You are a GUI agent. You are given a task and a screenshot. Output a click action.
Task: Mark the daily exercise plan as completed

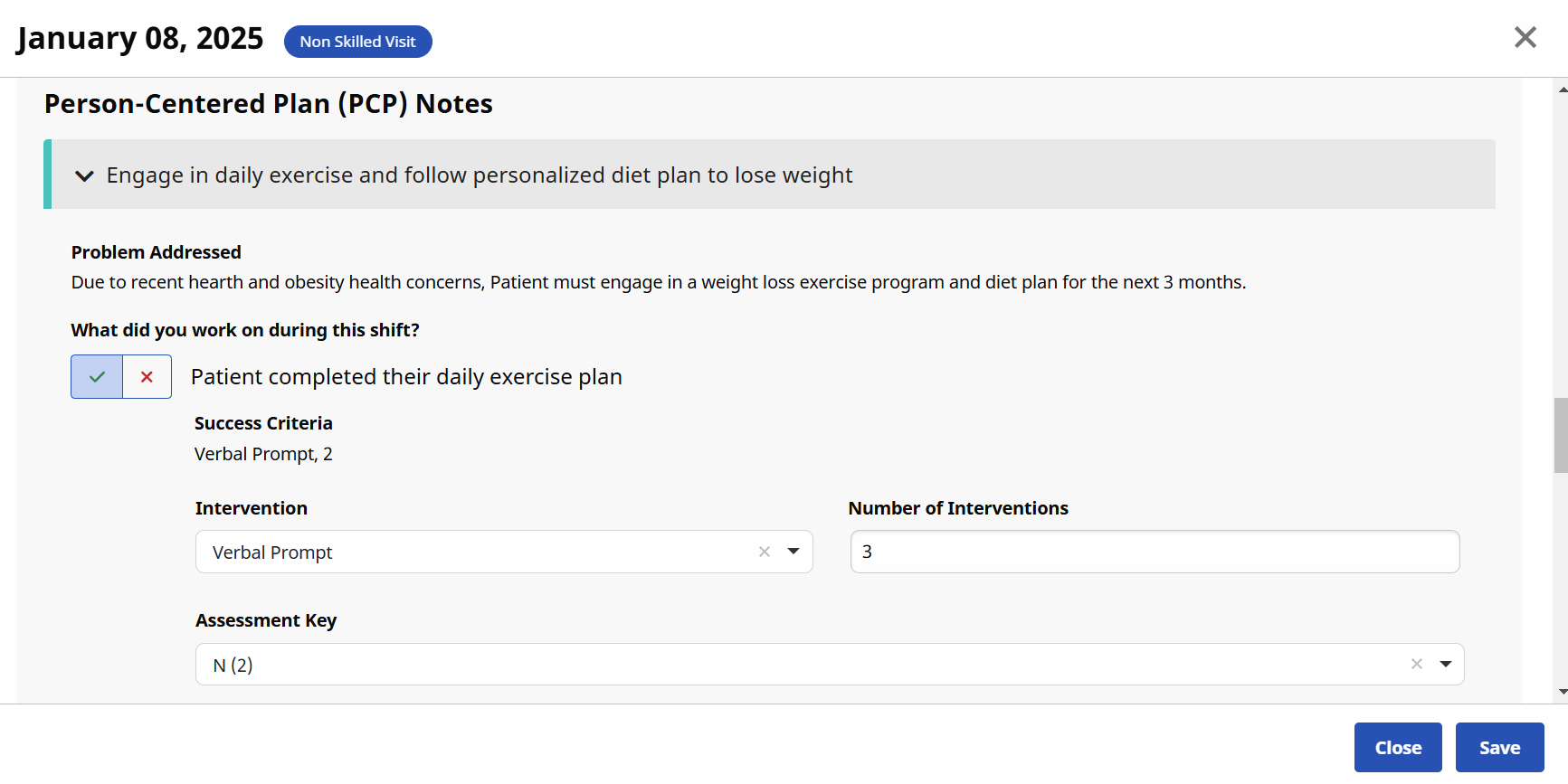96,376
